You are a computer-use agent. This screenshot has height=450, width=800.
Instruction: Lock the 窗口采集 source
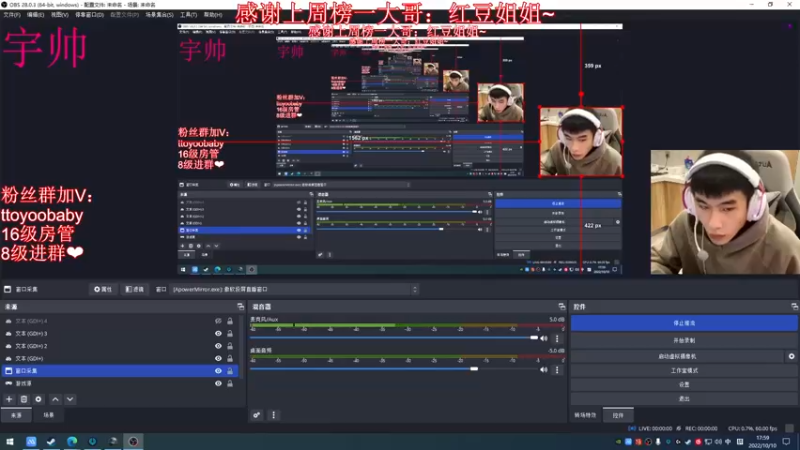pyautogui.click(x=230, y=371)
